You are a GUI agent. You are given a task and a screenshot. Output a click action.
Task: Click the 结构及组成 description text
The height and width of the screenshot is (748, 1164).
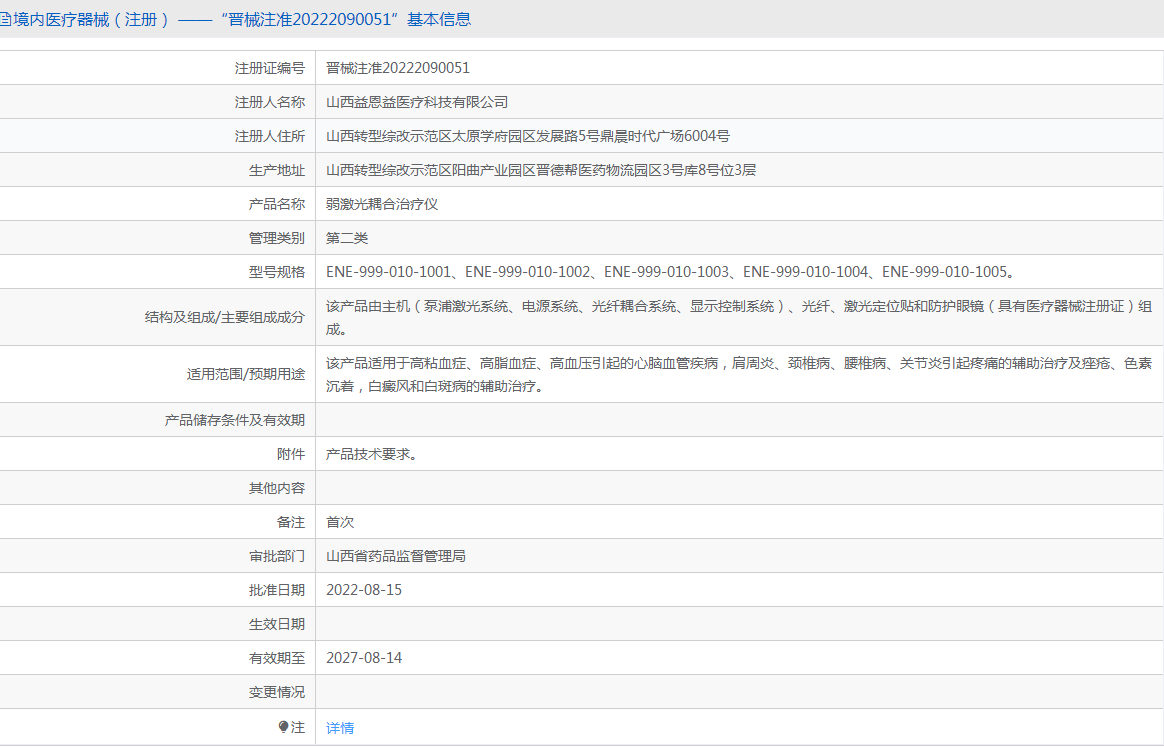tap(739, 318)
